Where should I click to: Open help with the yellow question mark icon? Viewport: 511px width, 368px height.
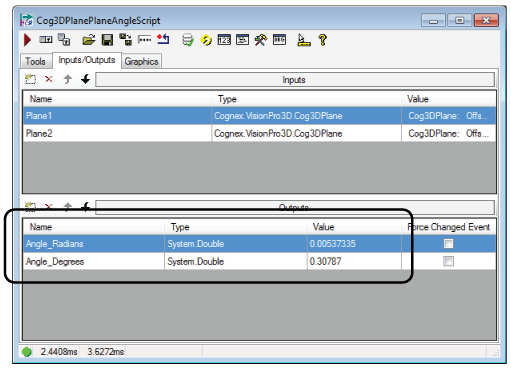click(x=322, y=40)
